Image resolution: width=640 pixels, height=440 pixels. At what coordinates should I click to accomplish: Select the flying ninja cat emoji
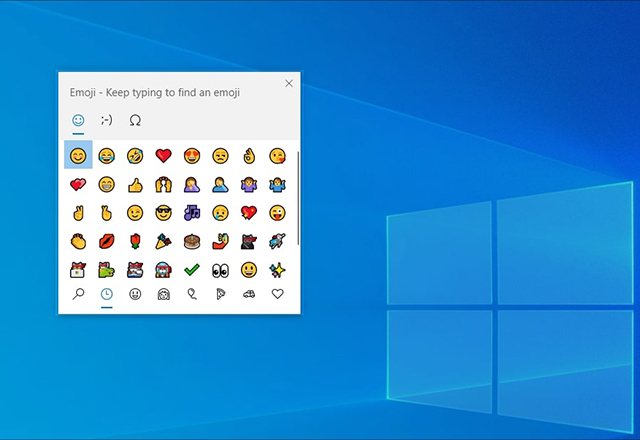[x=278, y=241]
